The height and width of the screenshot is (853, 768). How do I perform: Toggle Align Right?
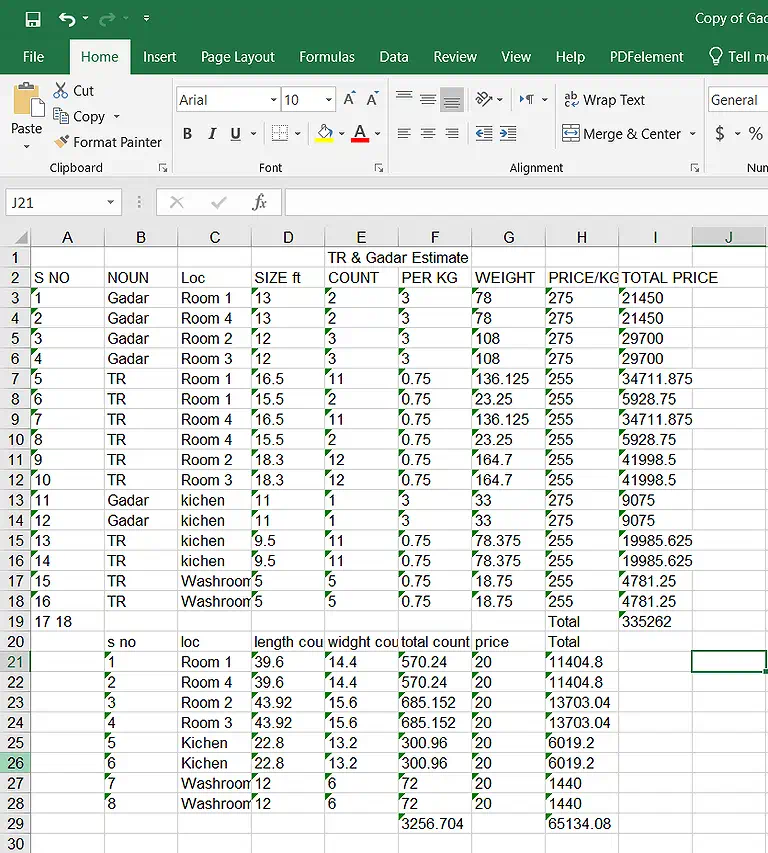coord(451,133)
